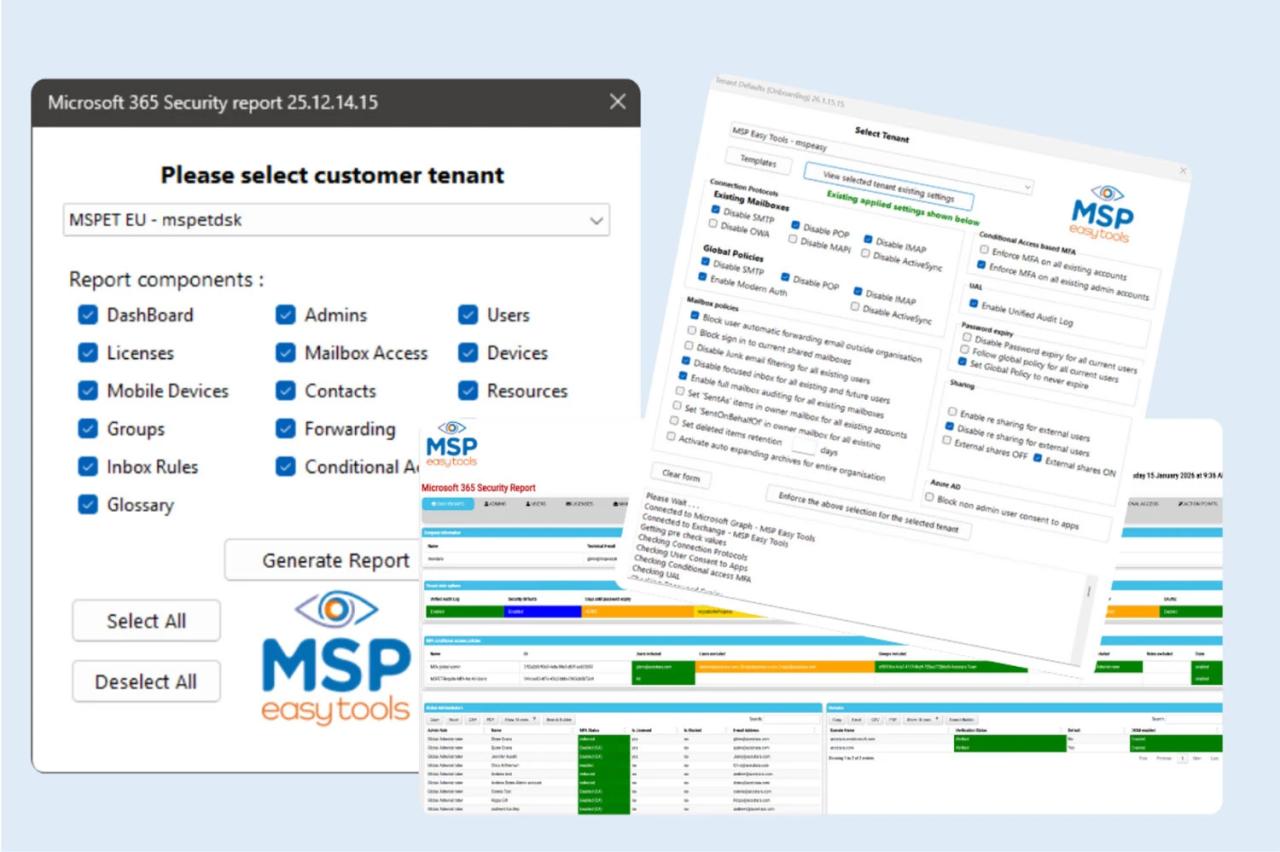Check Enable re sharing for external users
Image resolution: width=1280 pixels, height=852 pixels.
953,410
